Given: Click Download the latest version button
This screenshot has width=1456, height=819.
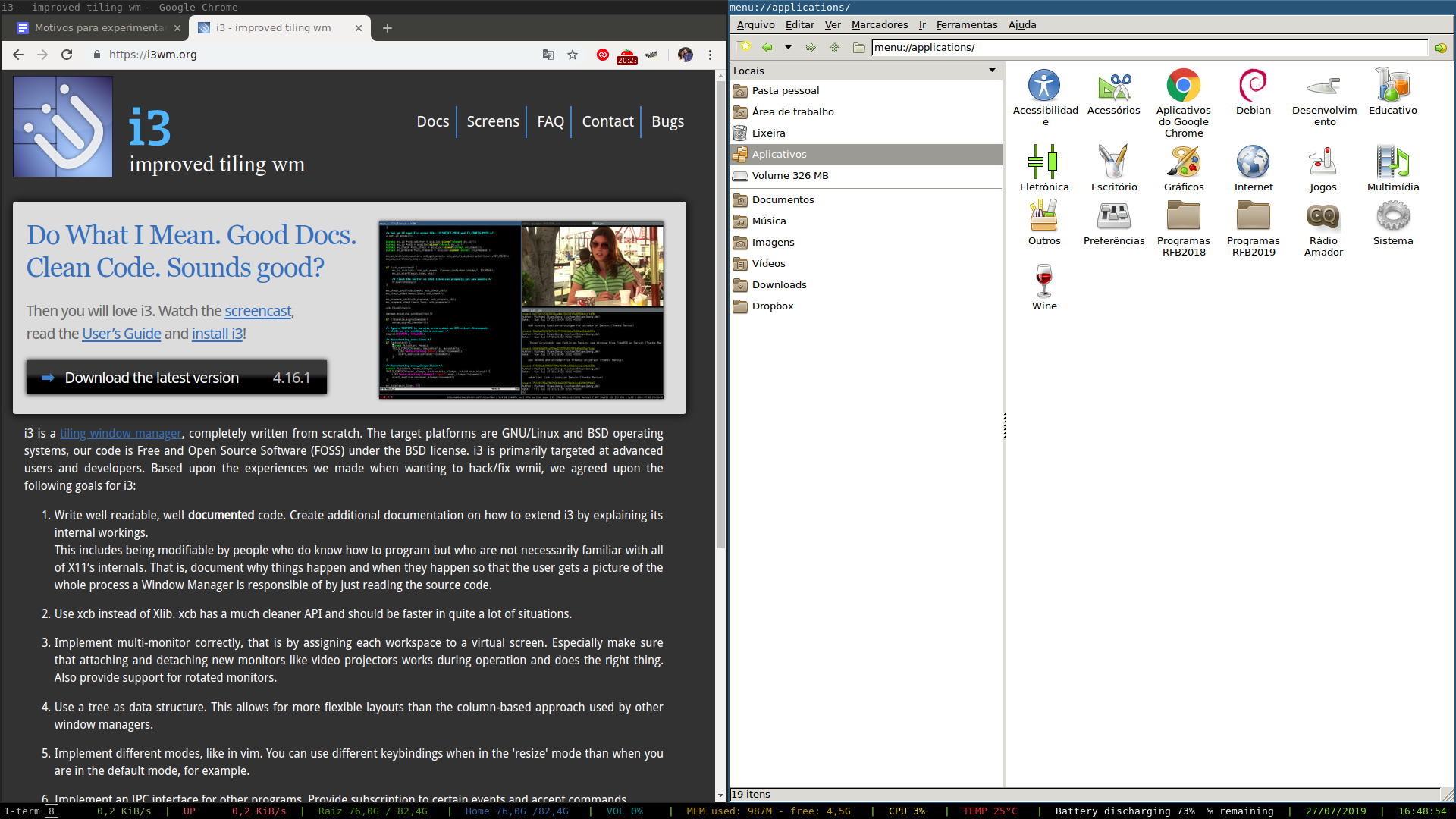Looking at the screenshot, I should pos(177,378).
